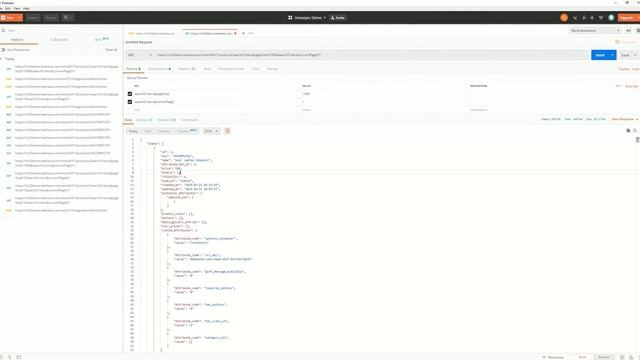Open the params table ellipsis options
The image size is (640, 360).
(x=618, y=86)
